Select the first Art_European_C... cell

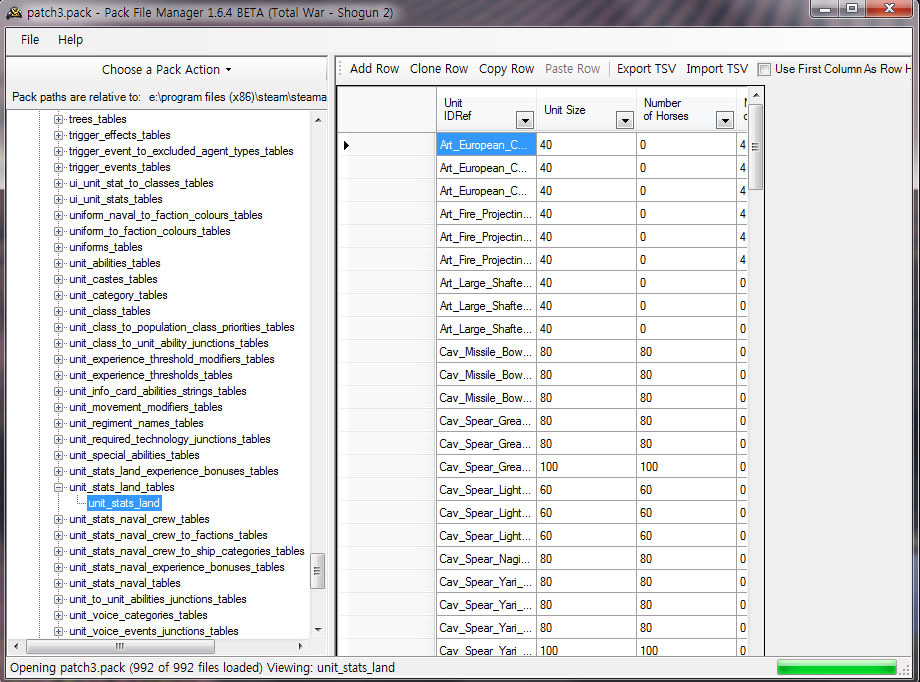tap(486, 145)
